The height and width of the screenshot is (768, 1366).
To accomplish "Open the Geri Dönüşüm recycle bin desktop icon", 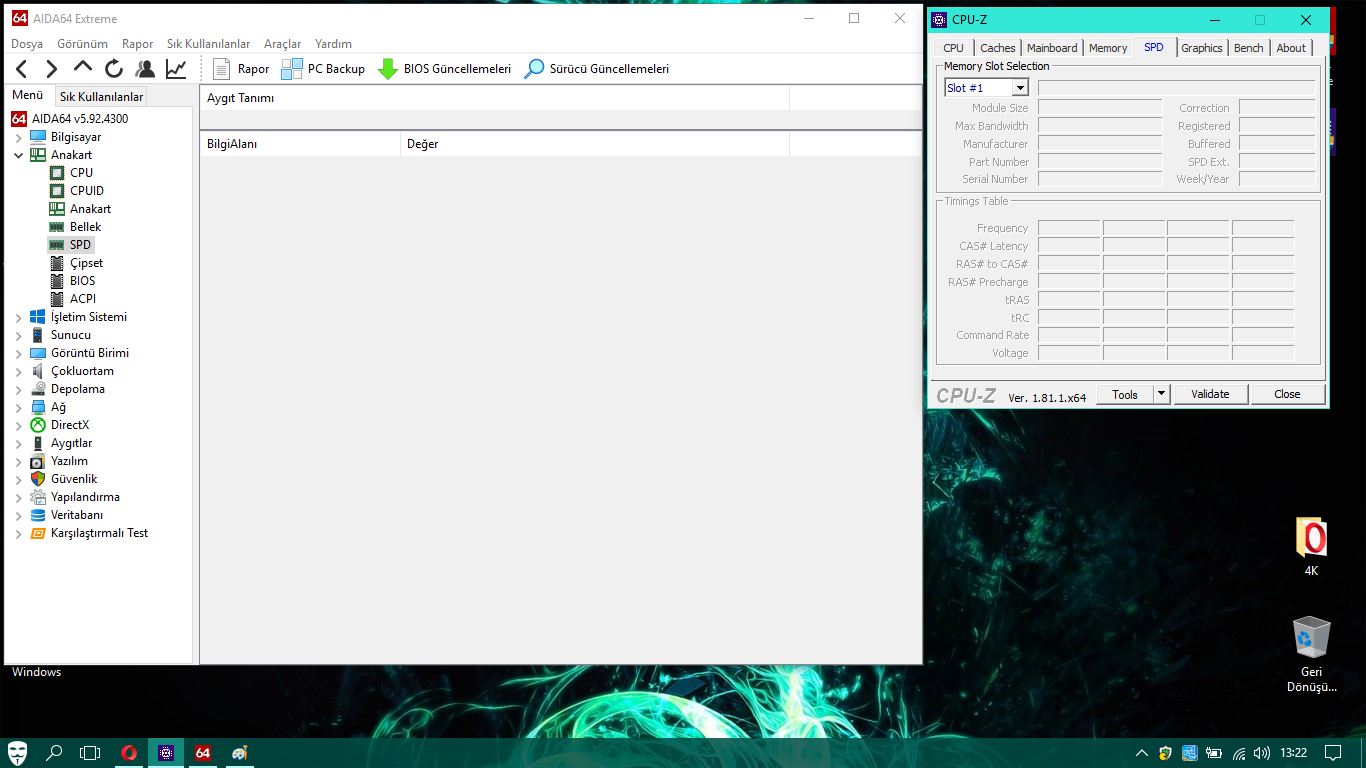I will coord(1311,655).
